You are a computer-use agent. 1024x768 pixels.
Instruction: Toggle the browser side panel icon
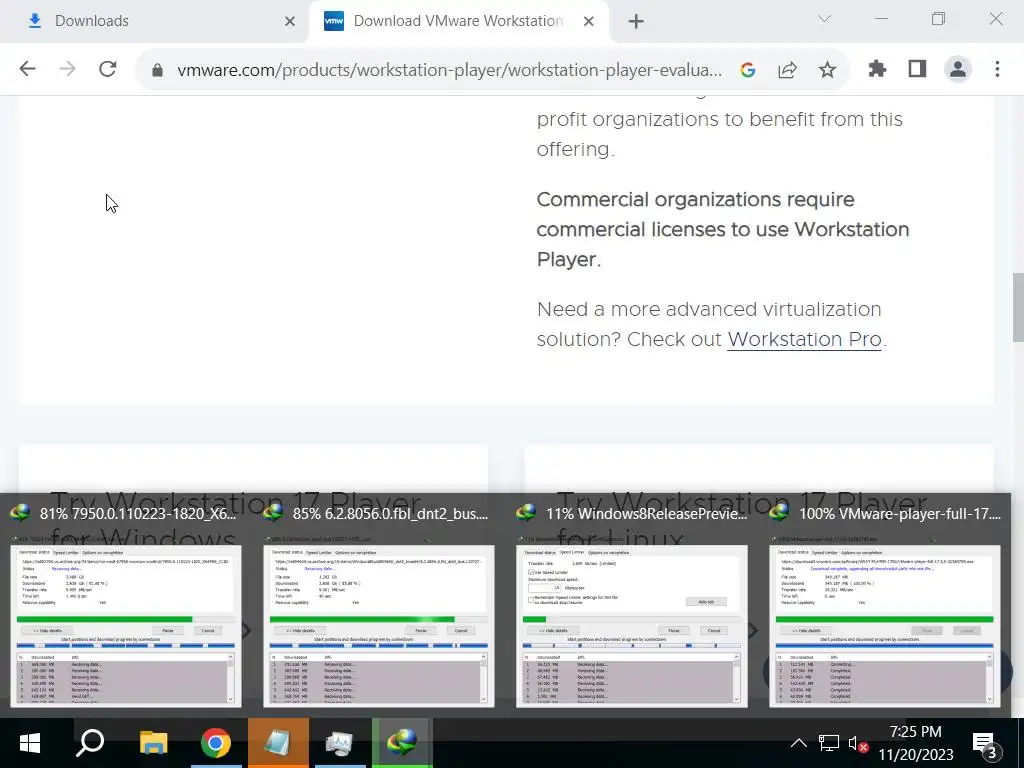(918, 69)
